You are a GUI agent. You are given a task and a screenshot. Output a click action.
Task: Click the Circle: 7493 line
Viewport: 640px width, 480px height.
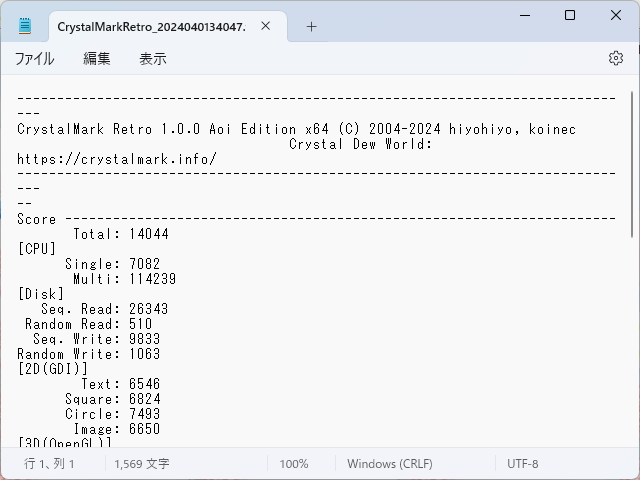click(113, 414)
